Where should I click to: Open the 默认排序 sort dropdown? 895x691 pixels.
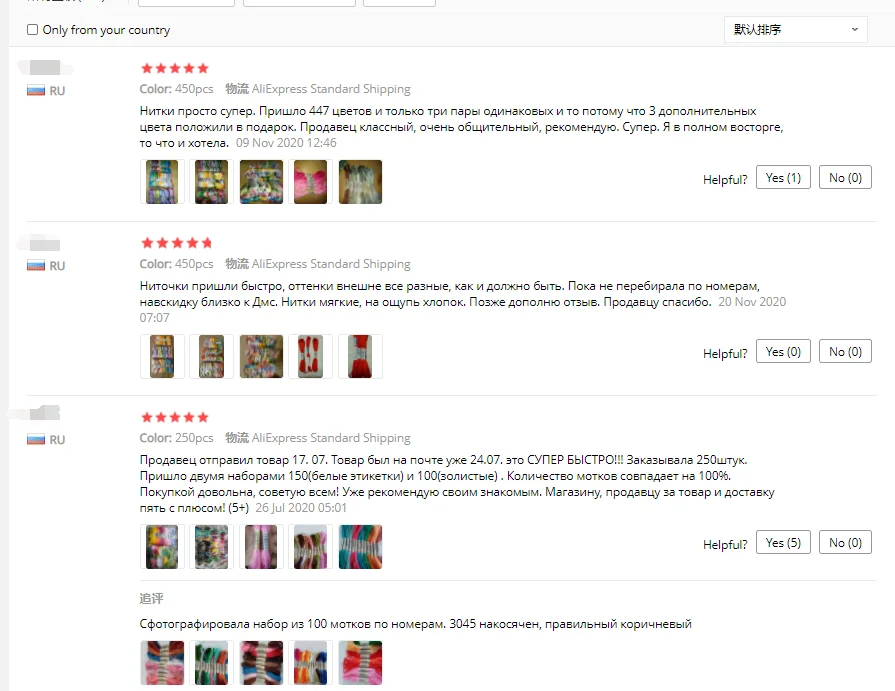(x=796, y=29)
